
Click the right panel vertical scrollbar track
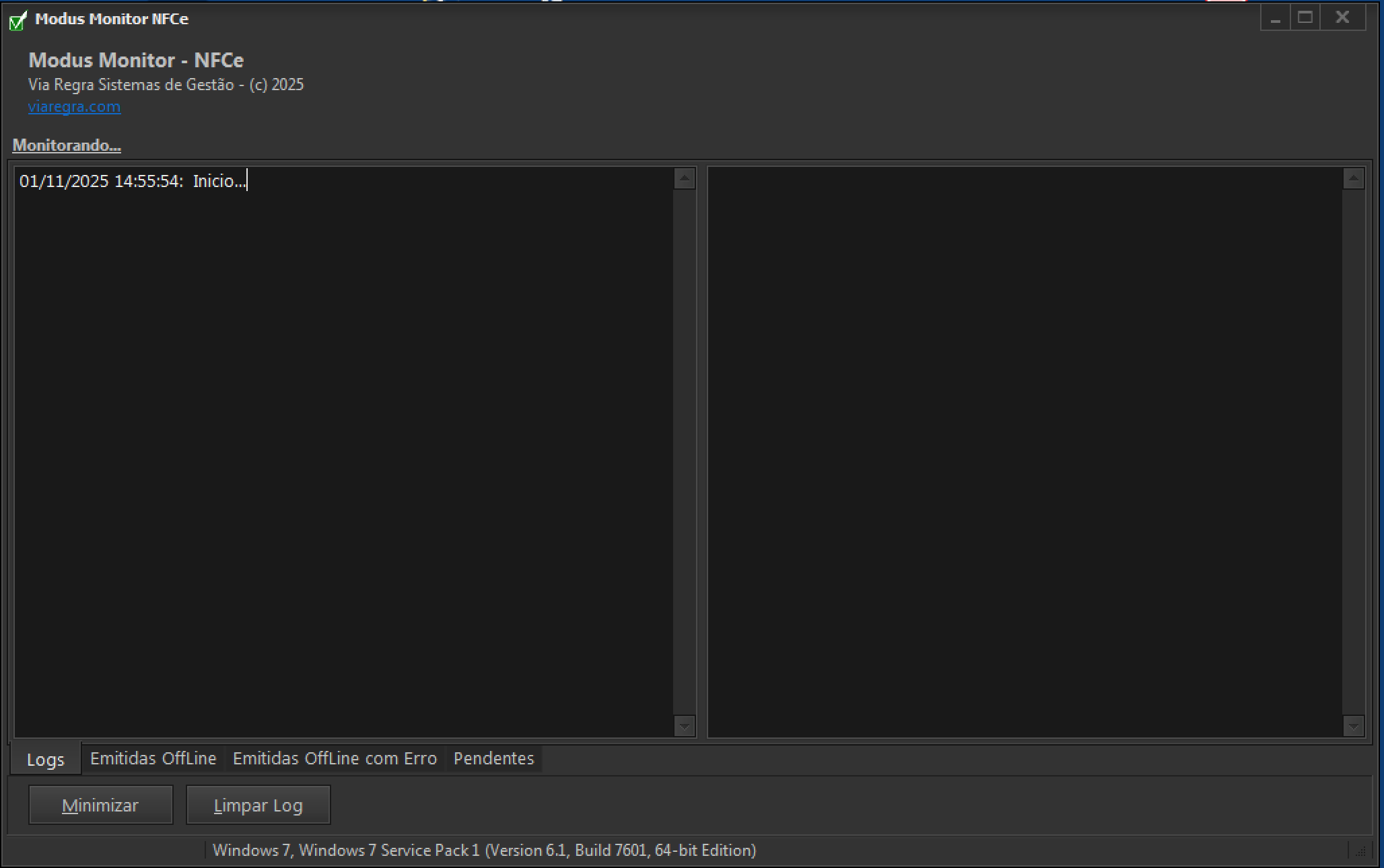[1353, 451]
